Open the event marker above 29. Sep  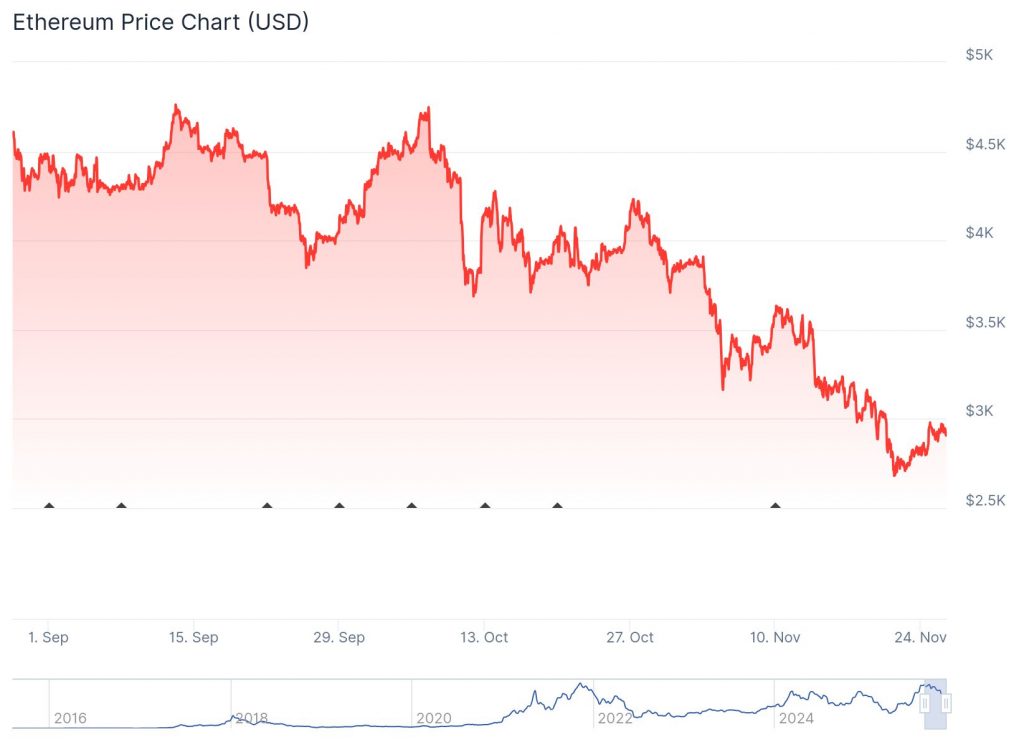pyautogui.click(x=339, y=506)
